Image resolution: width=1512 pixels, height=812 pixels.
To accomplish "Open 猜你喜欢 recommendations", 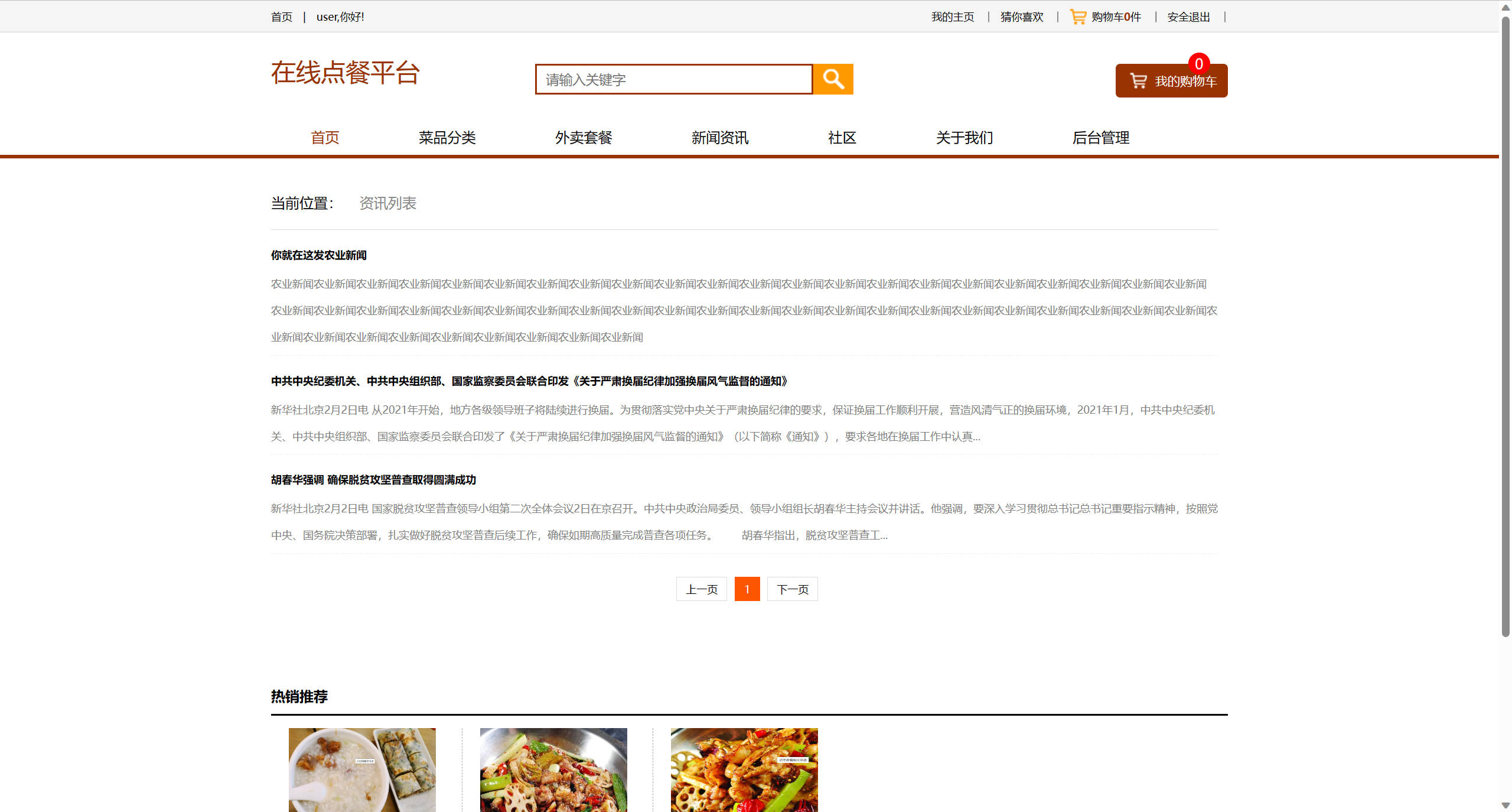I will pos(1020,17).
